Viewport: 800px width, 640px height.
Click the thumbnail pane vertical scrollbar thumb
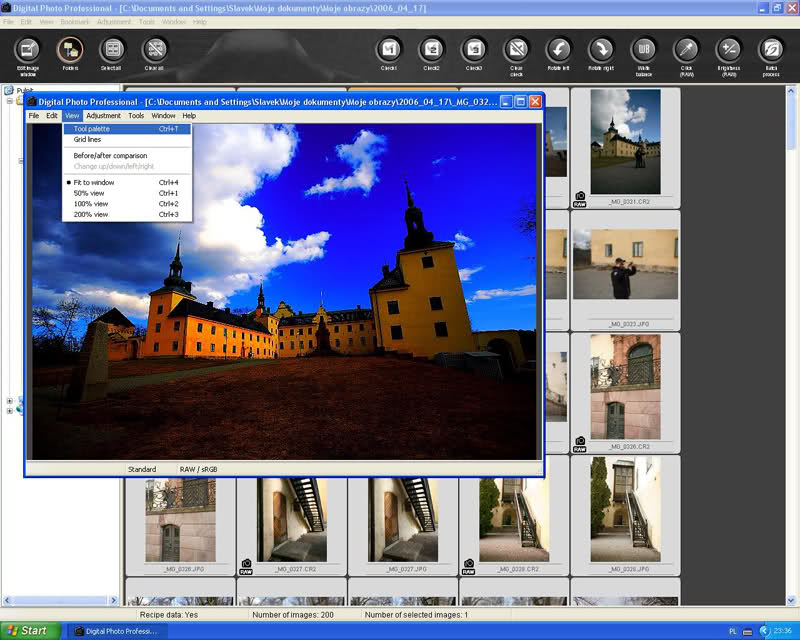coord(791,122)
